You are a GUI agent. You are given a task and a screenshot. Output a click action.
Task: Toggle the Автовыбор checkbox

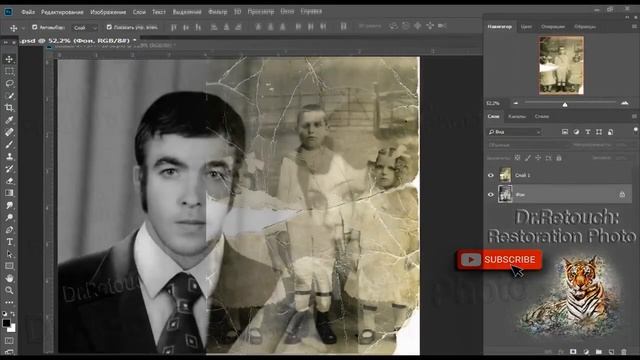pyautogui.click(x=35, y=27)
